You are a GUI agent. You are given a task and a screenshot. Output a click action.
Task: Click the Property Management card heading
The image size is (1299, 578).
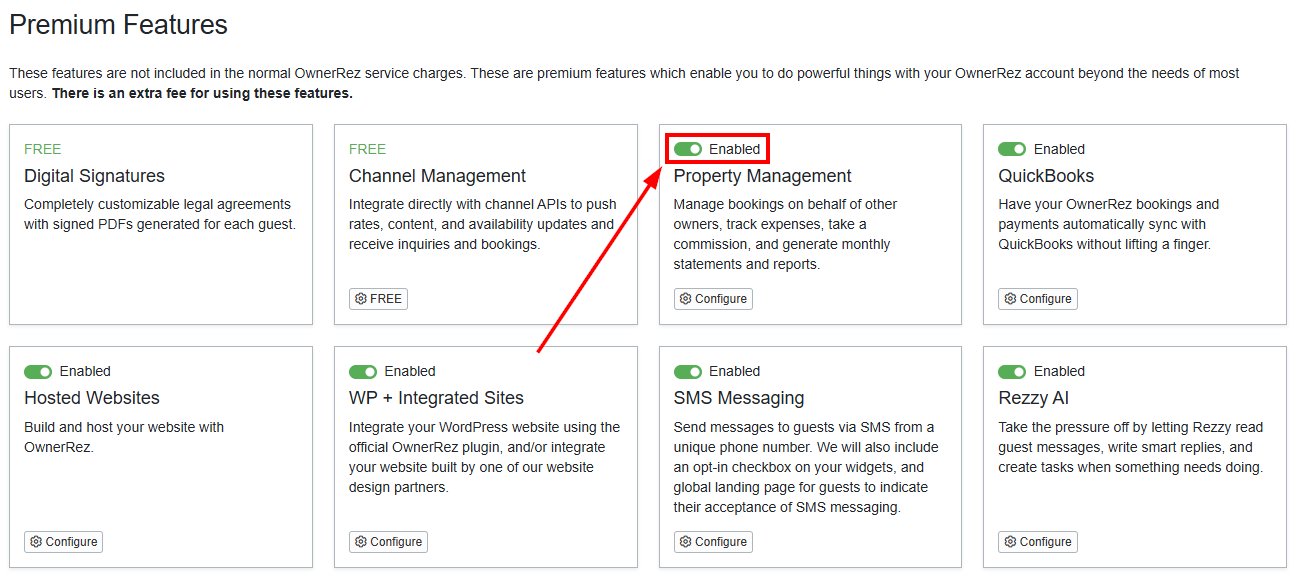pos(762,176)
